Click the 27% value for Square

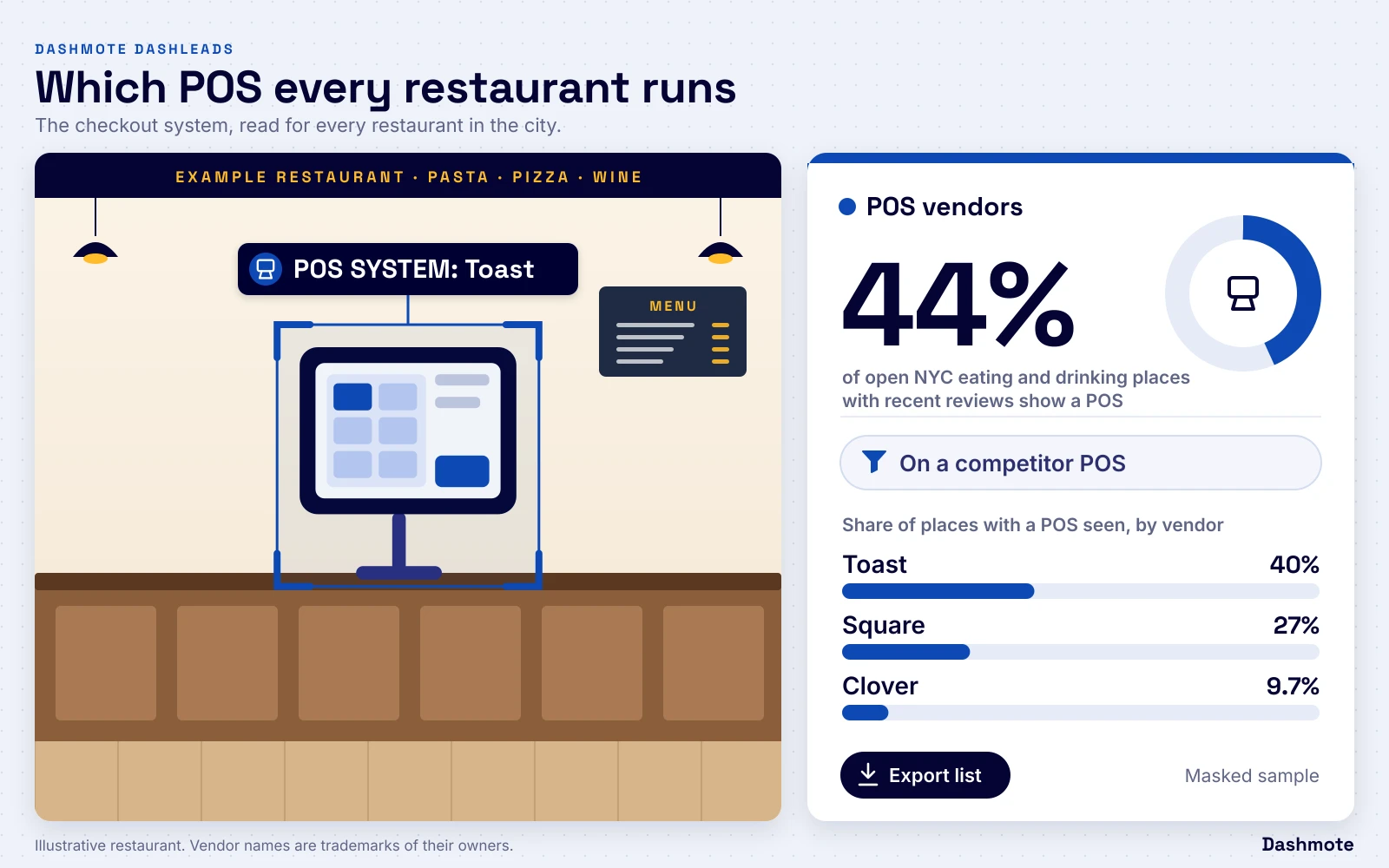coord(1296,625)
